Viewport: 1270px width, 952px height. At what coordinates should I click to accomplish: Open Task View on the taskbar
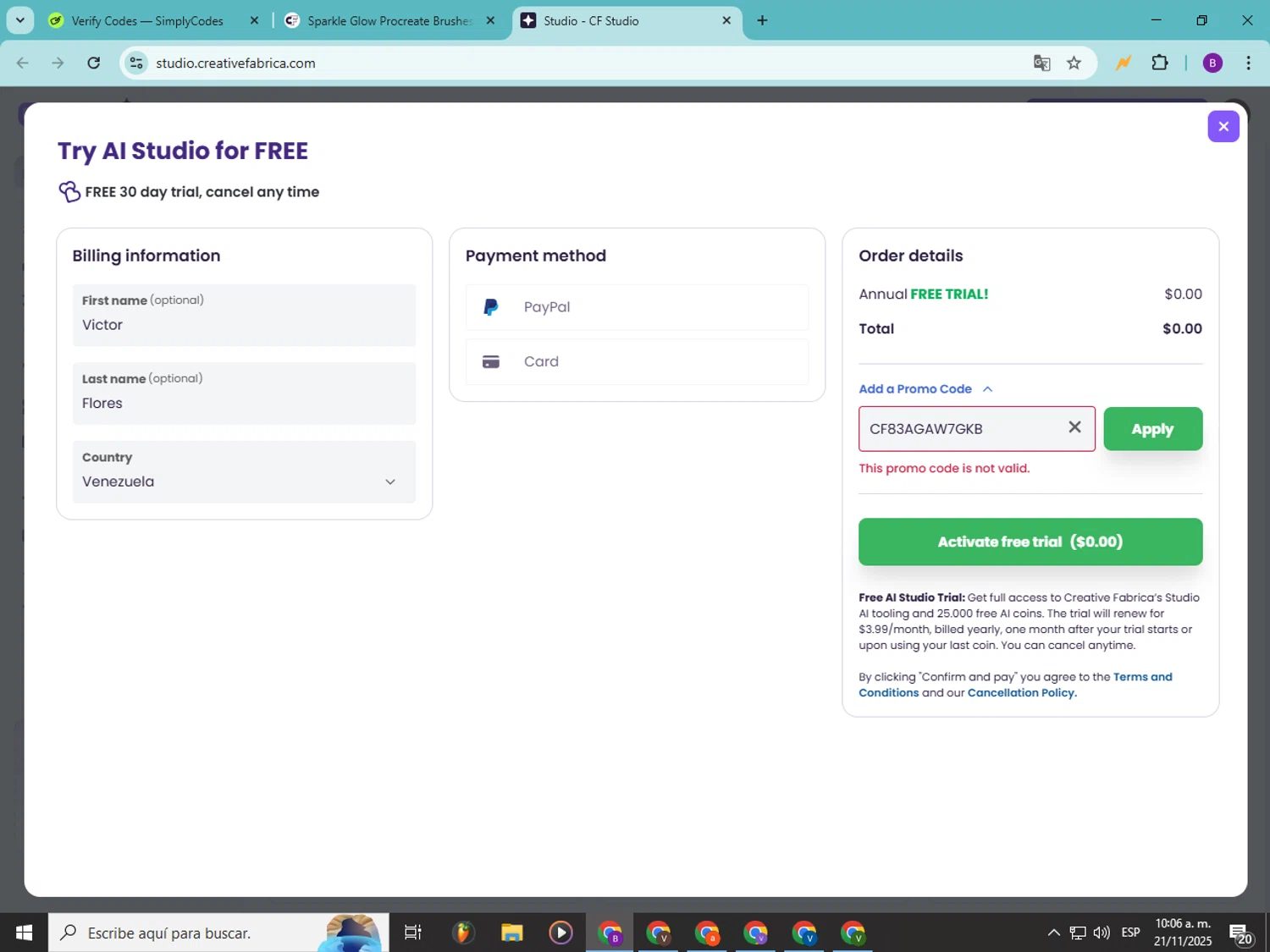(x=413, y=933)
